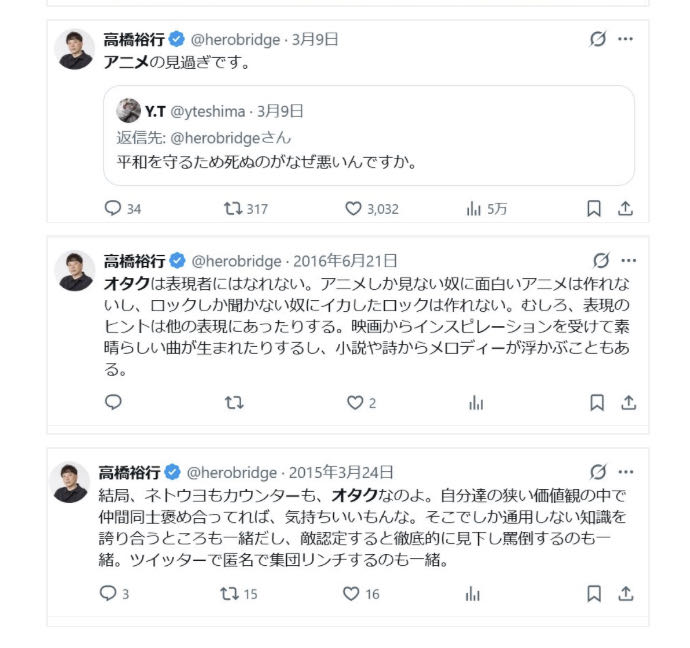The width and height of the screenshot is (690, 648).
Task: Open more options on March 9 tweet
Action: (626, 39)
